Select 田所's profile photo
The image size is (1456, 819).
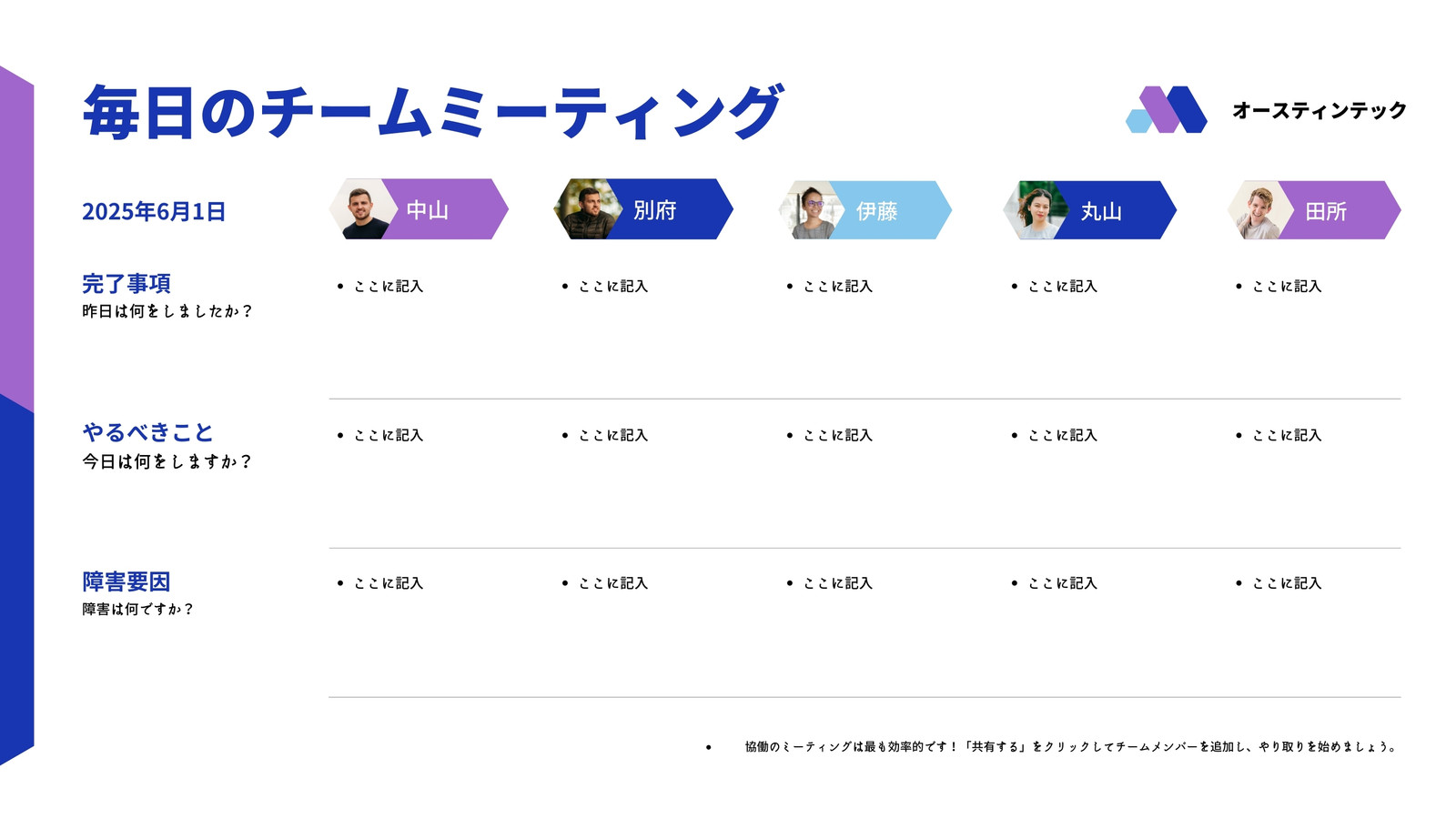point(1261,210)
